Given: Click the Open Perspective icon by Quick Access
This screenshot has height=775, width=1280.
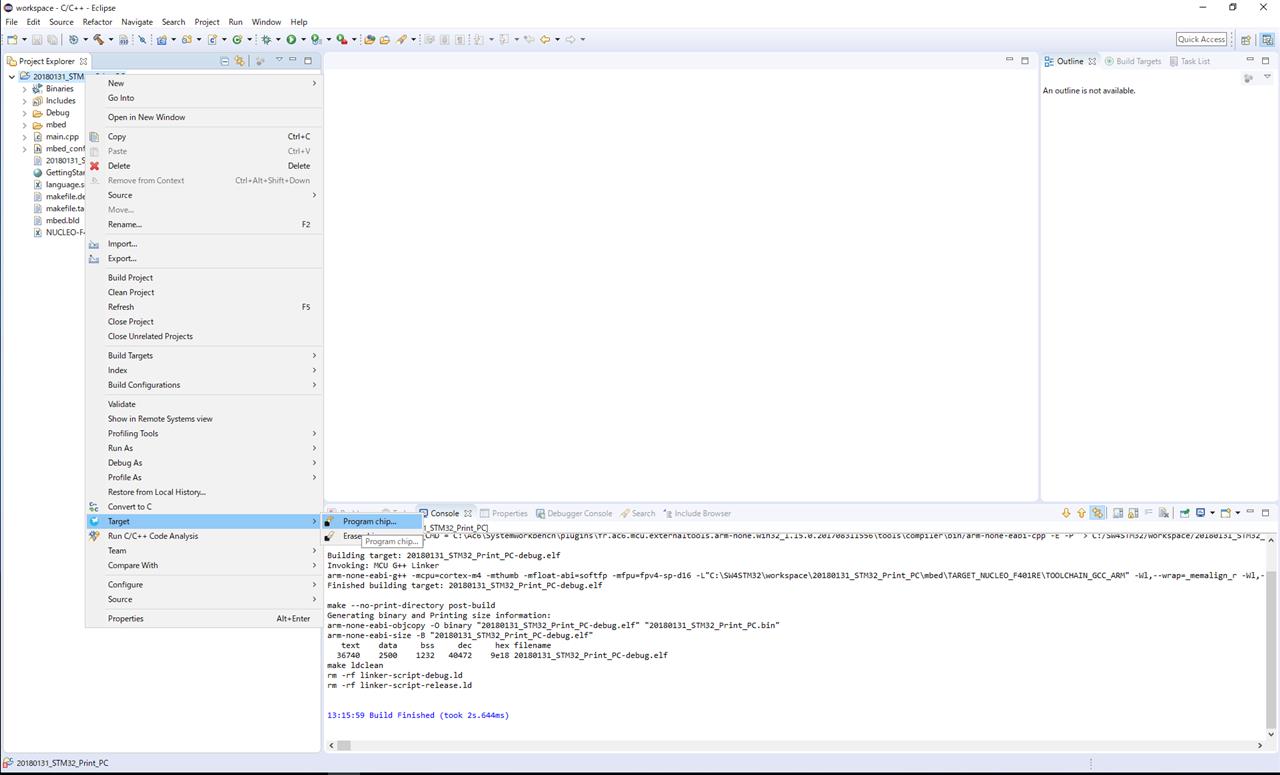Looking at the screenshot, I should (x=1246, y=39).
